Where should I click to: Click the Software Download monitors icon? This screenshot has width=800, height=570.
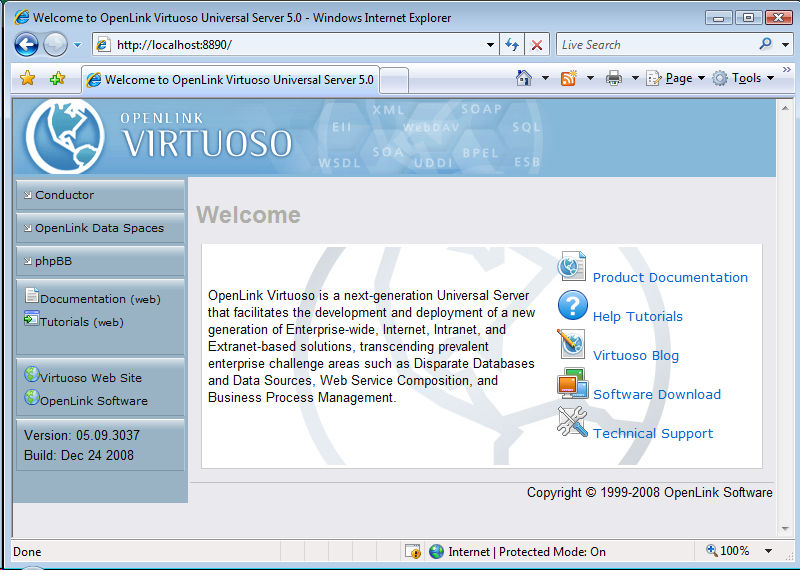click(x=572, y=383)
